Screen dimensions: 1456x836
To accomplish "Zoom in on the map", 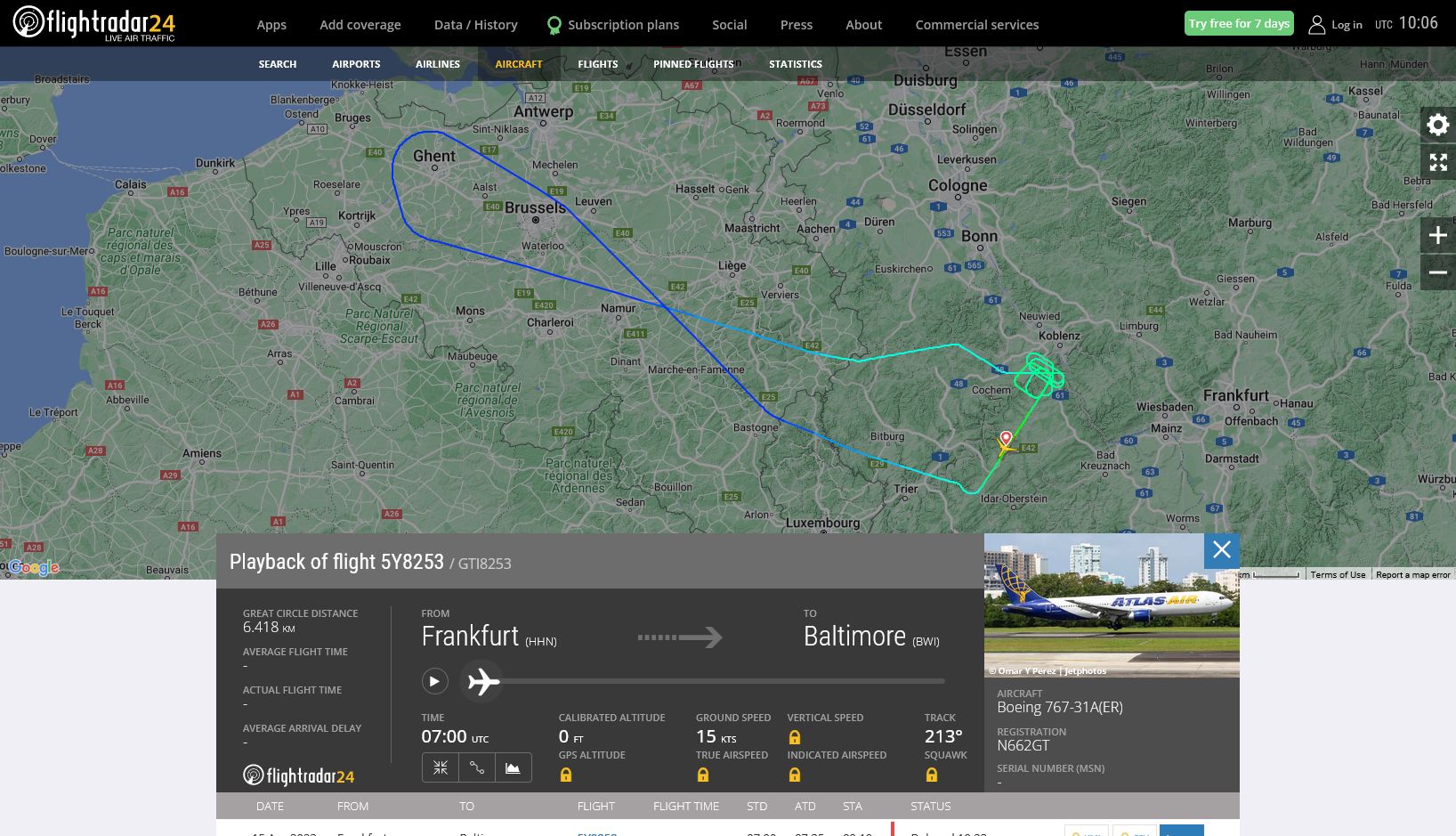I will point(1437,236).
